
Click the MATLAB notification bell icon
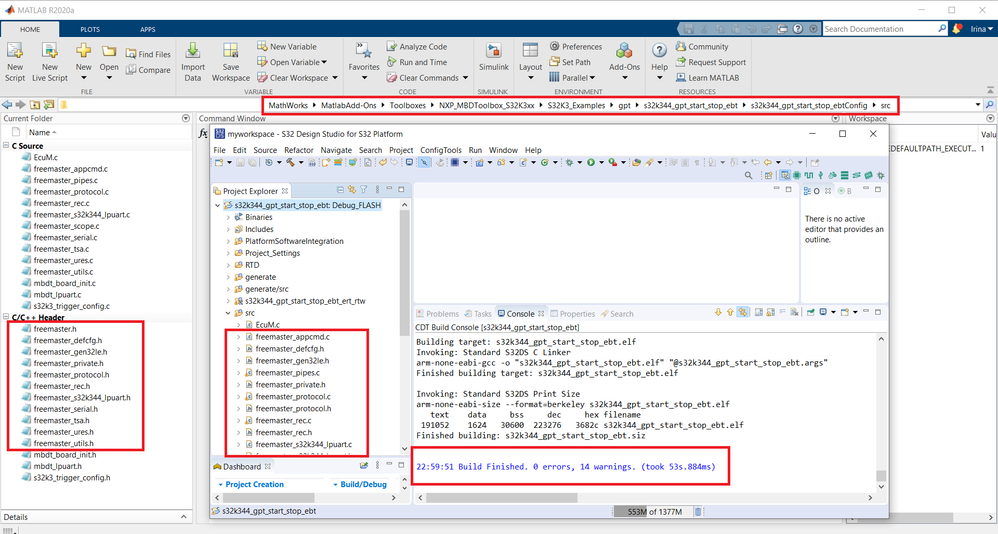click(x=957, y=29)
